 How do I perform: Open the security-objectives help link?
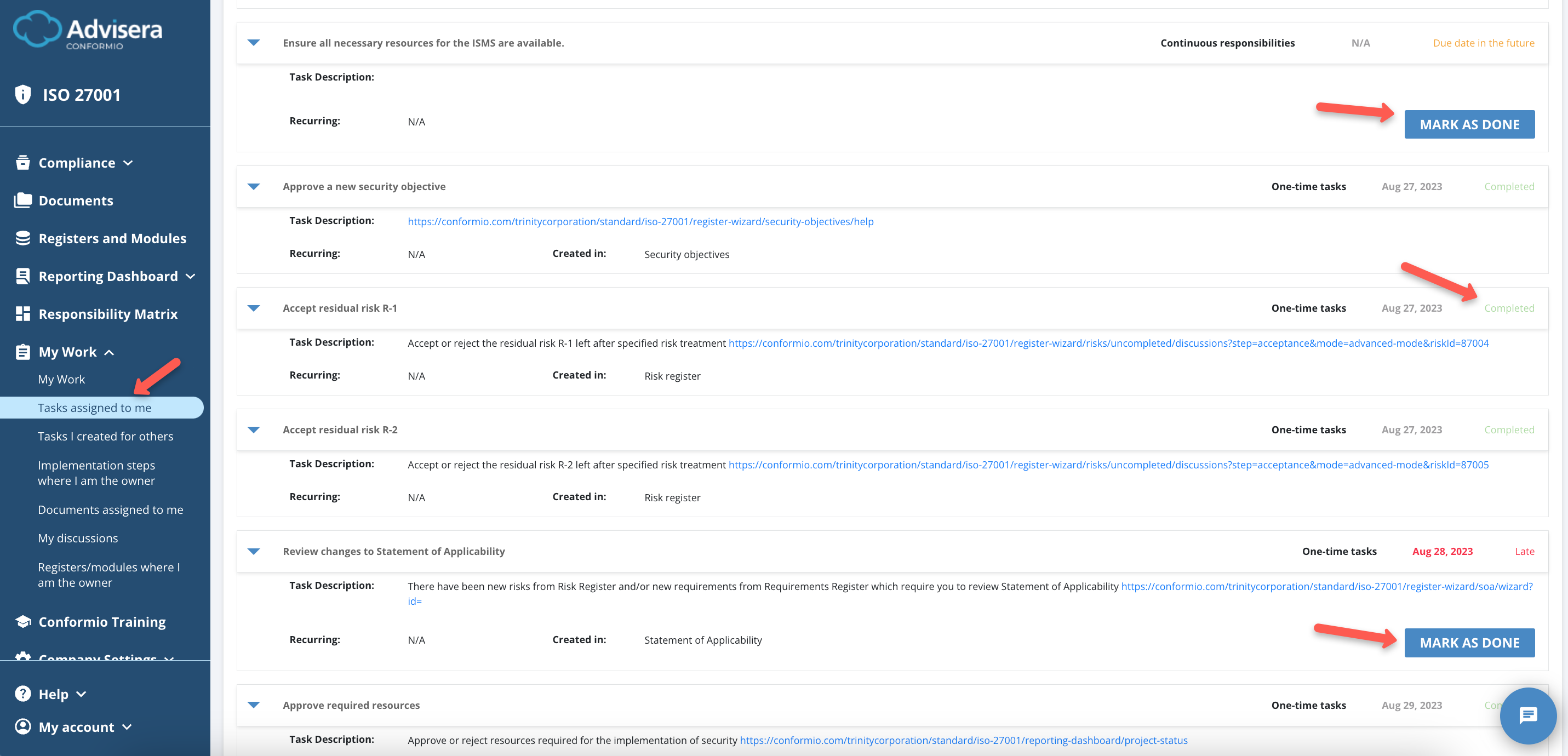tap(640, 221)
